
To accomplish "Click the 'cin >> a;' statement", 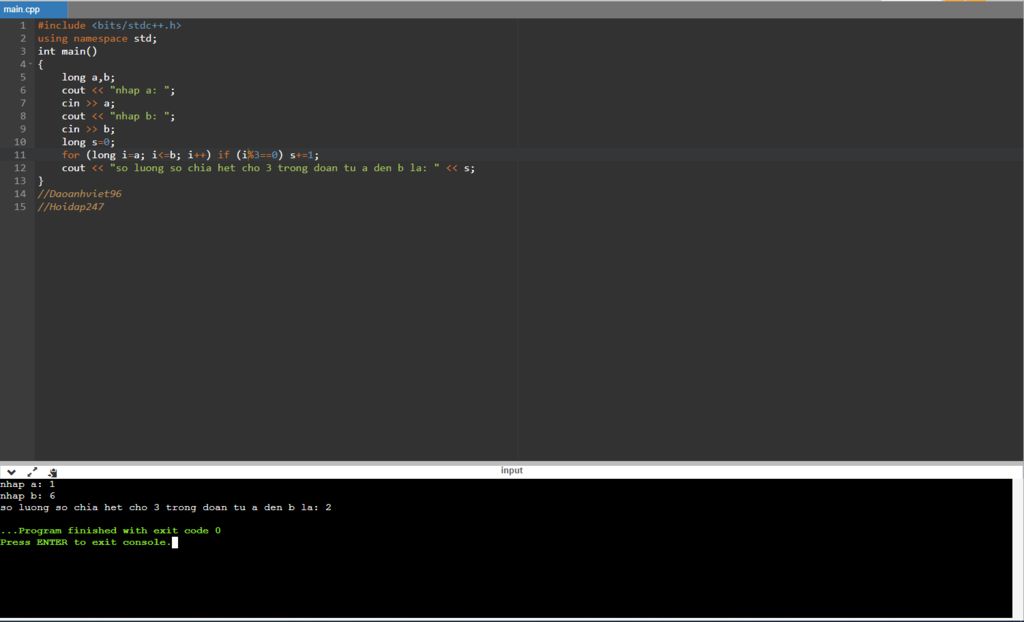I will coord(88,103).
